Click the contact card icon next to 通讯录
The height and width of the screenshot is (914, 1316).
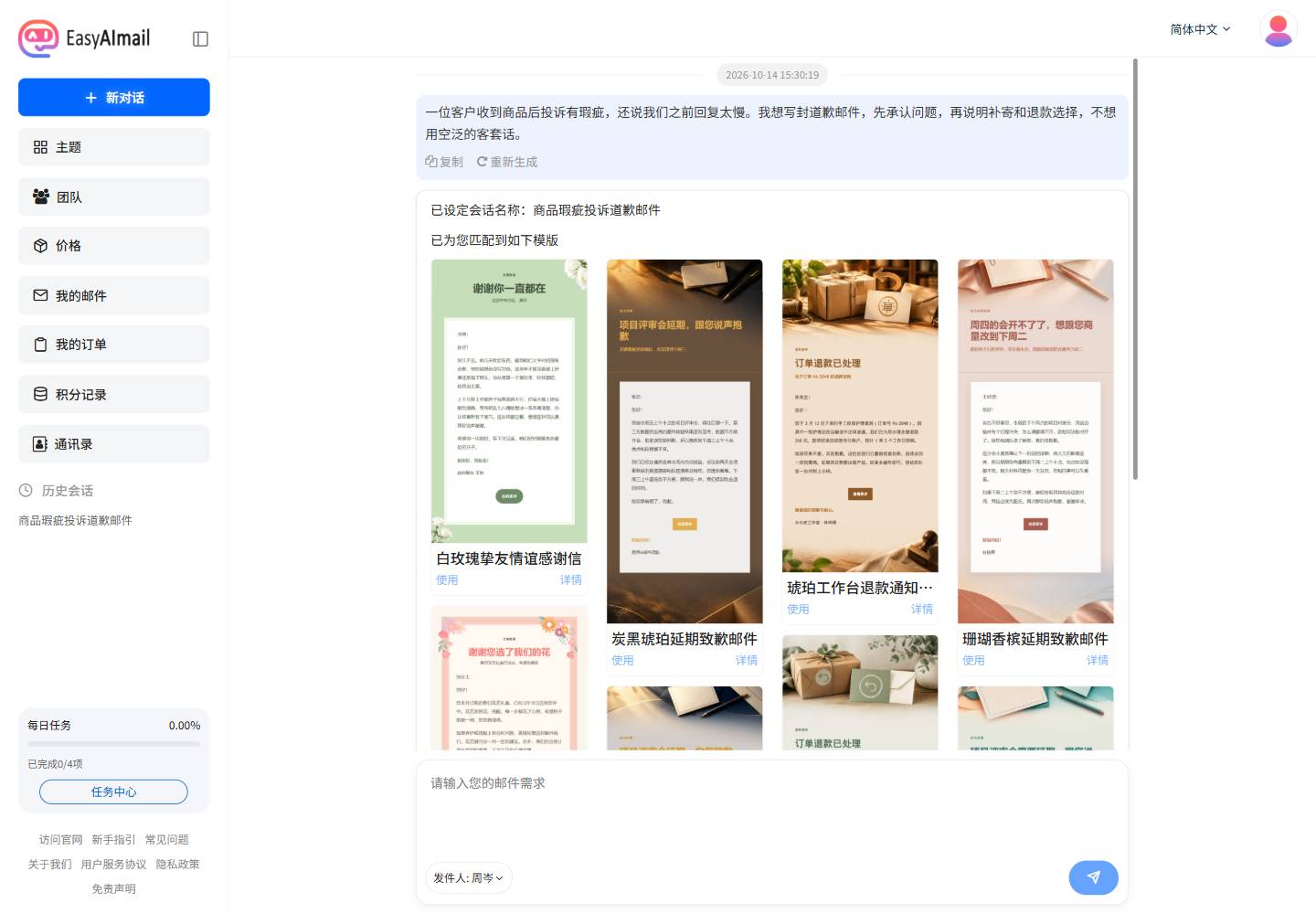[x=40, y=444]
